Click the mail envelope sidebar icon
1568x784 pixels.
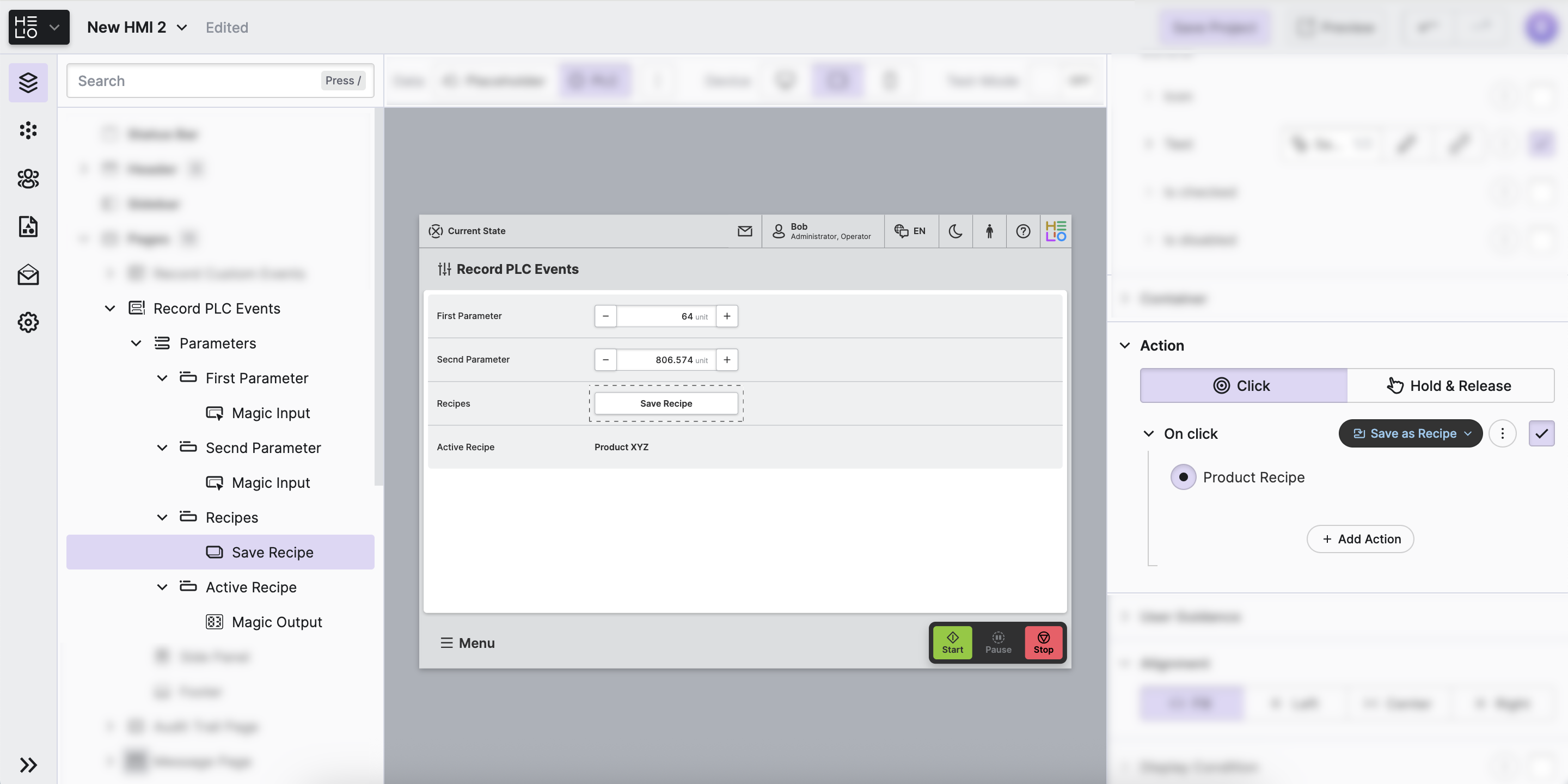point(28,274)
